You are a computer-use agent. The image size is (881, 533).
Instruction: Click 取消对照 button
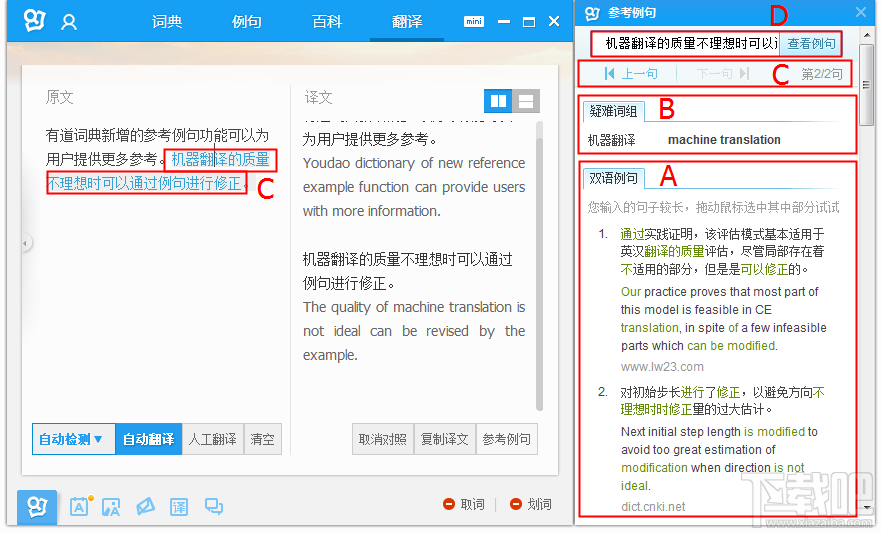383,439
